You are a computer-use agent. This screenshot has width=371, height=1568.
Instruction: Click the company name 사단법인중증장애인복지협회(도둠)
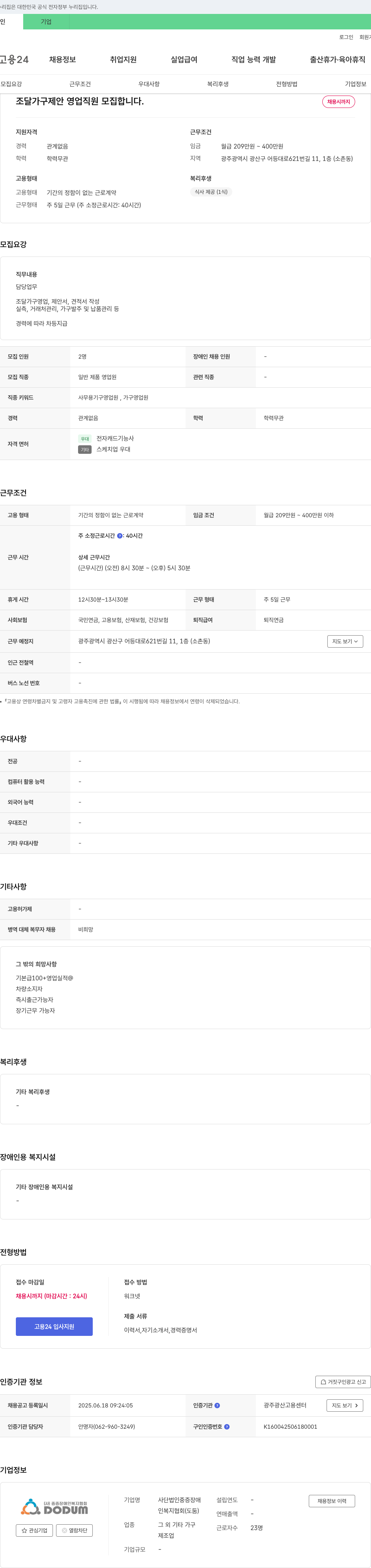click(179, 1505)
